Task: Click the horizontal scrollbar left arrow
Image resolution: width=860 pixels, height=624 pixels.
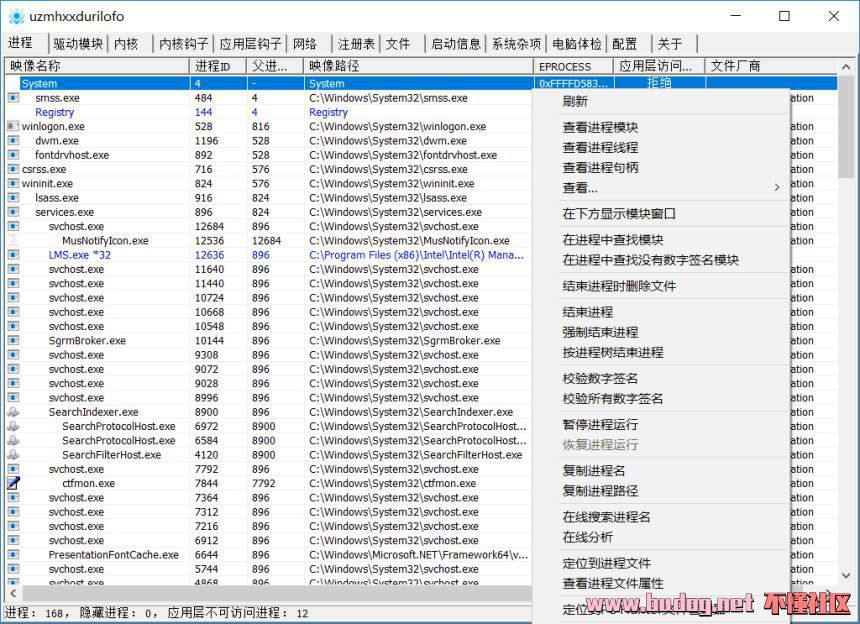Action: [x=12, y=594]
